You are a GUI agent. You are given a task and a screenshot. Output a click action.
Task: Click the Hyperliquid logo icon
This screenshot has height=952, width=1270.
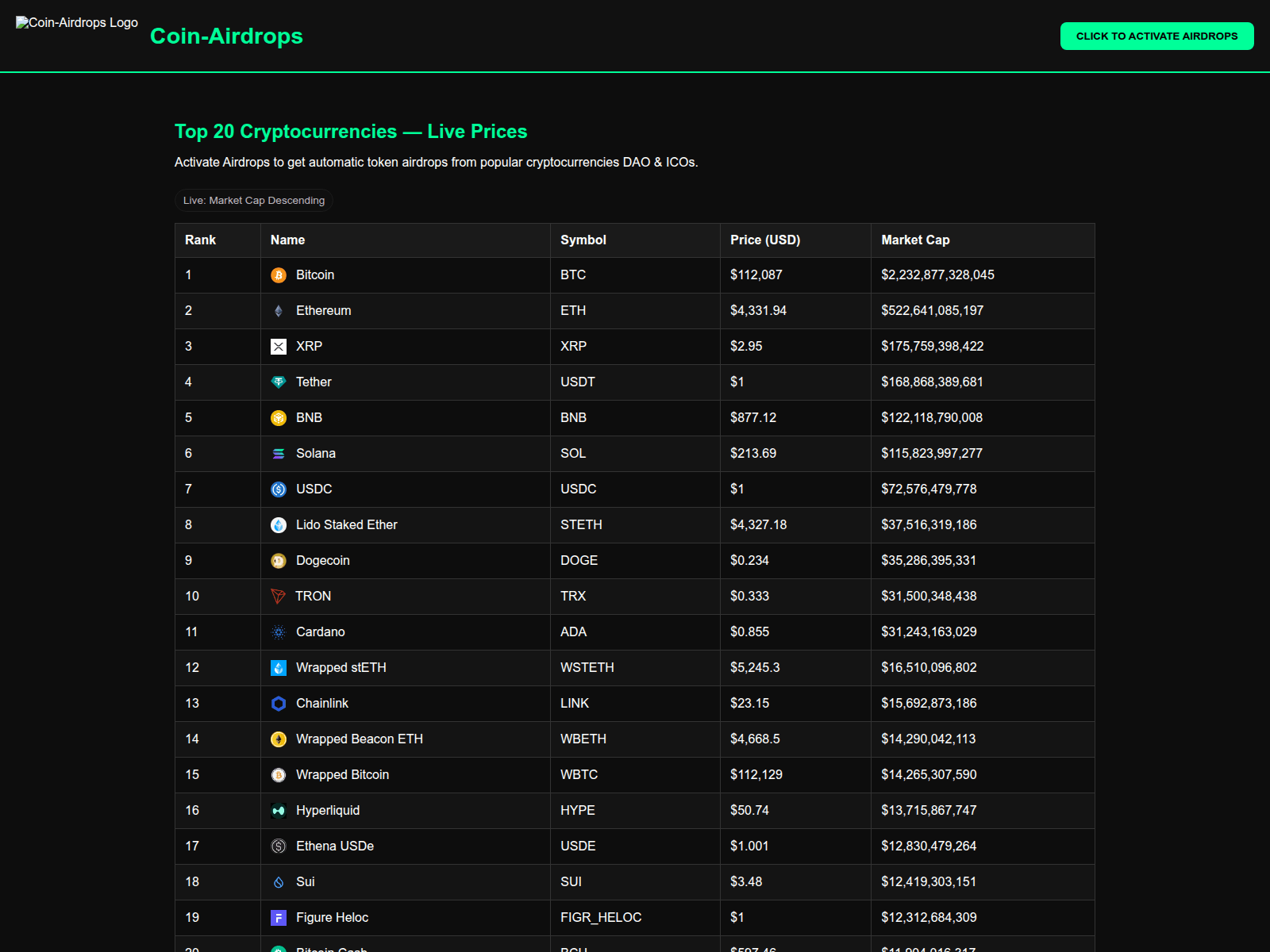pos(279,811)
